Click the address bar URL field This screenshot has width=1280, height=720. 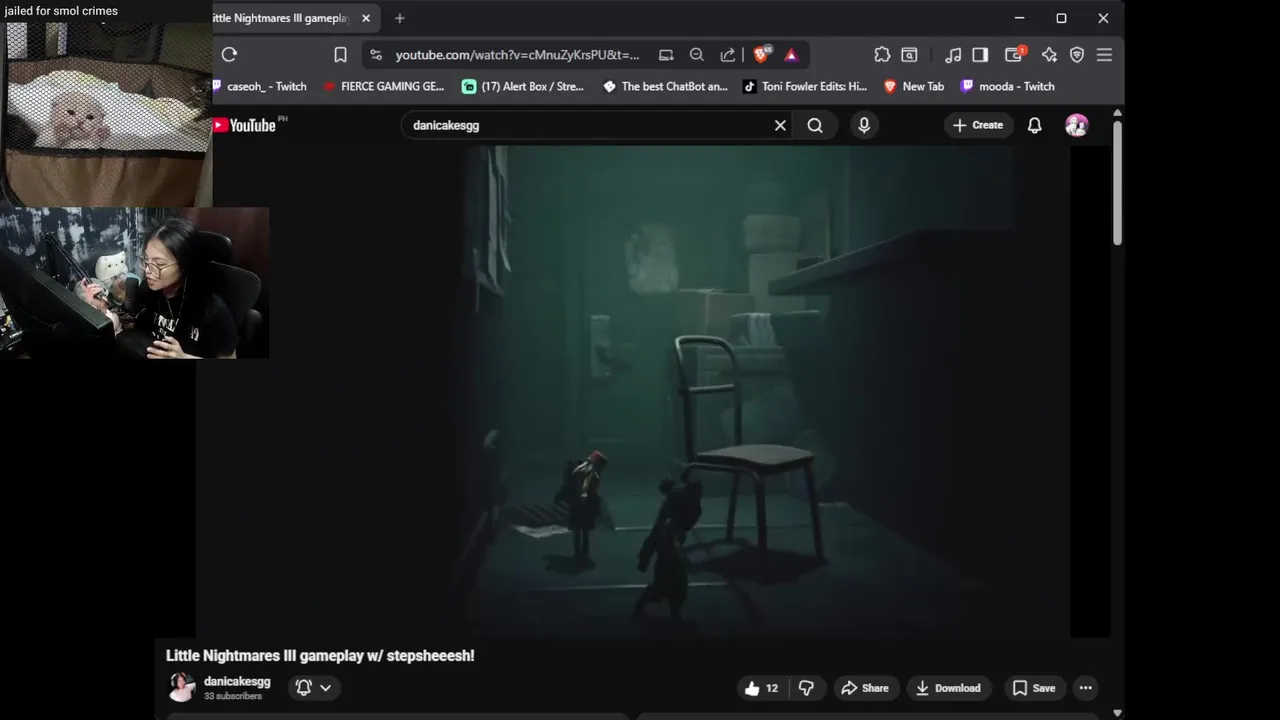517,55
